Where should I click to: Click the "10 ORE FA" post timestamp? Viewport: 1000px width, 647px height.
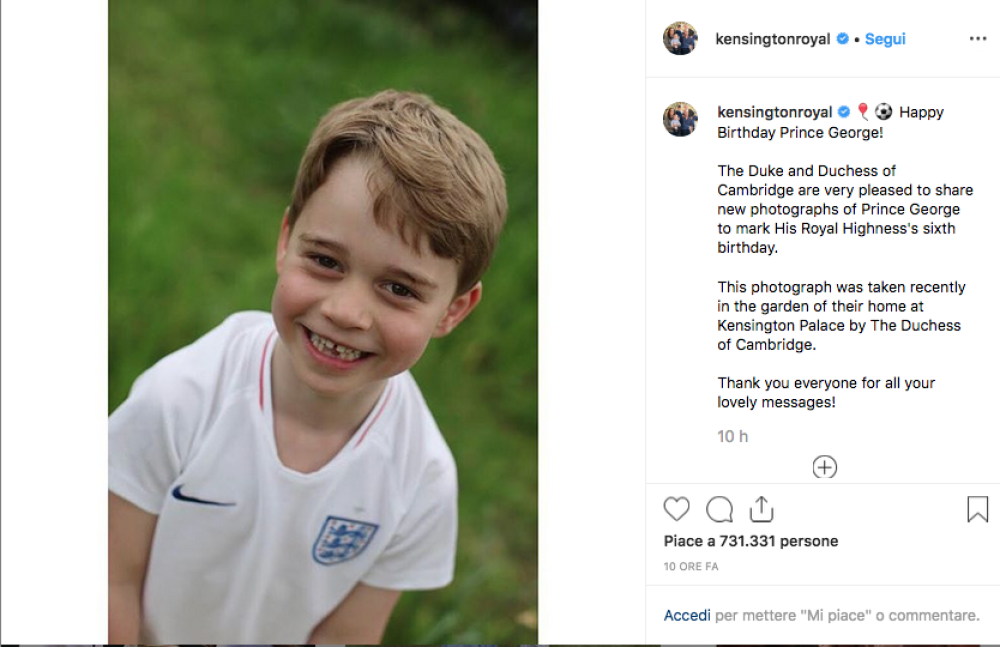click(691, 566)
